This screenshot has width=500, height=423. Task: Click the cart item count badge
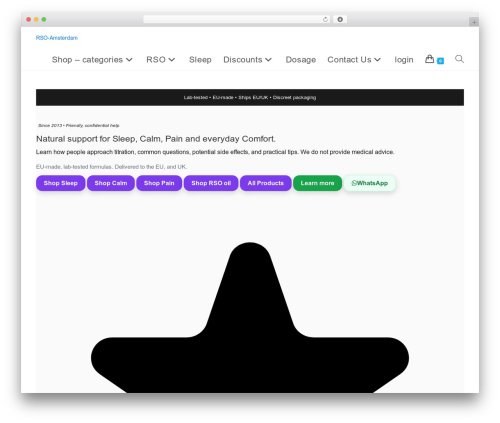tap(440, 61)
